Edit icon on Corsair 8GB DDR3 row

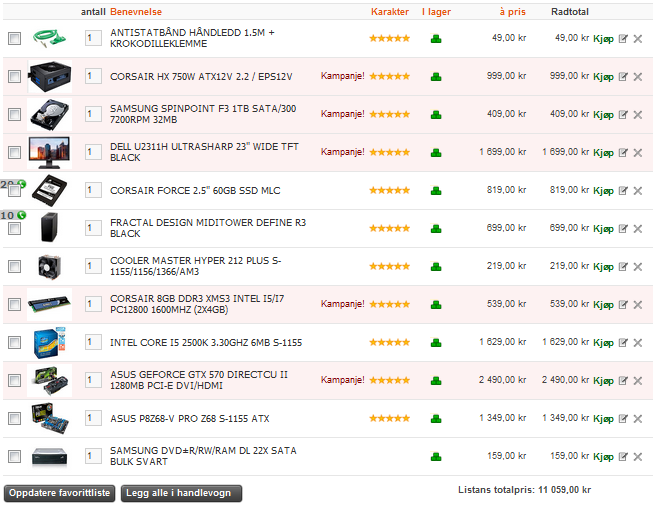pos(623,304)
